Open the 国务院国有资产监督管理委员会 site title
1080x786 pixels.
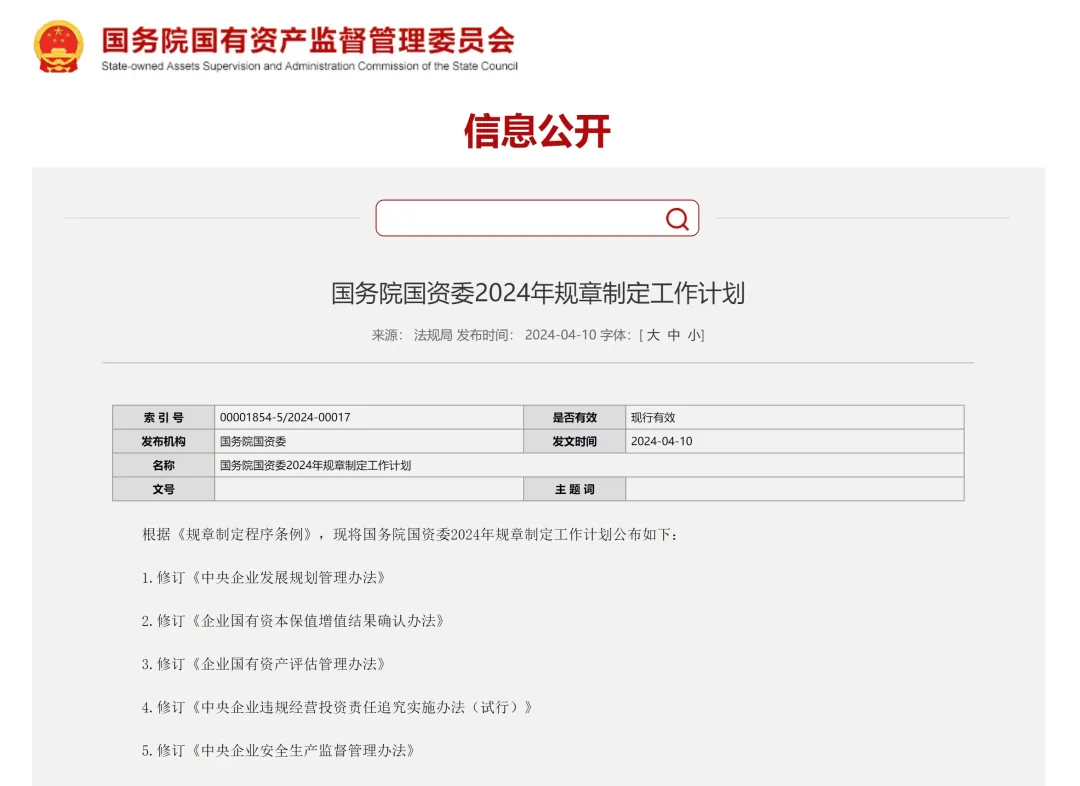308,41
